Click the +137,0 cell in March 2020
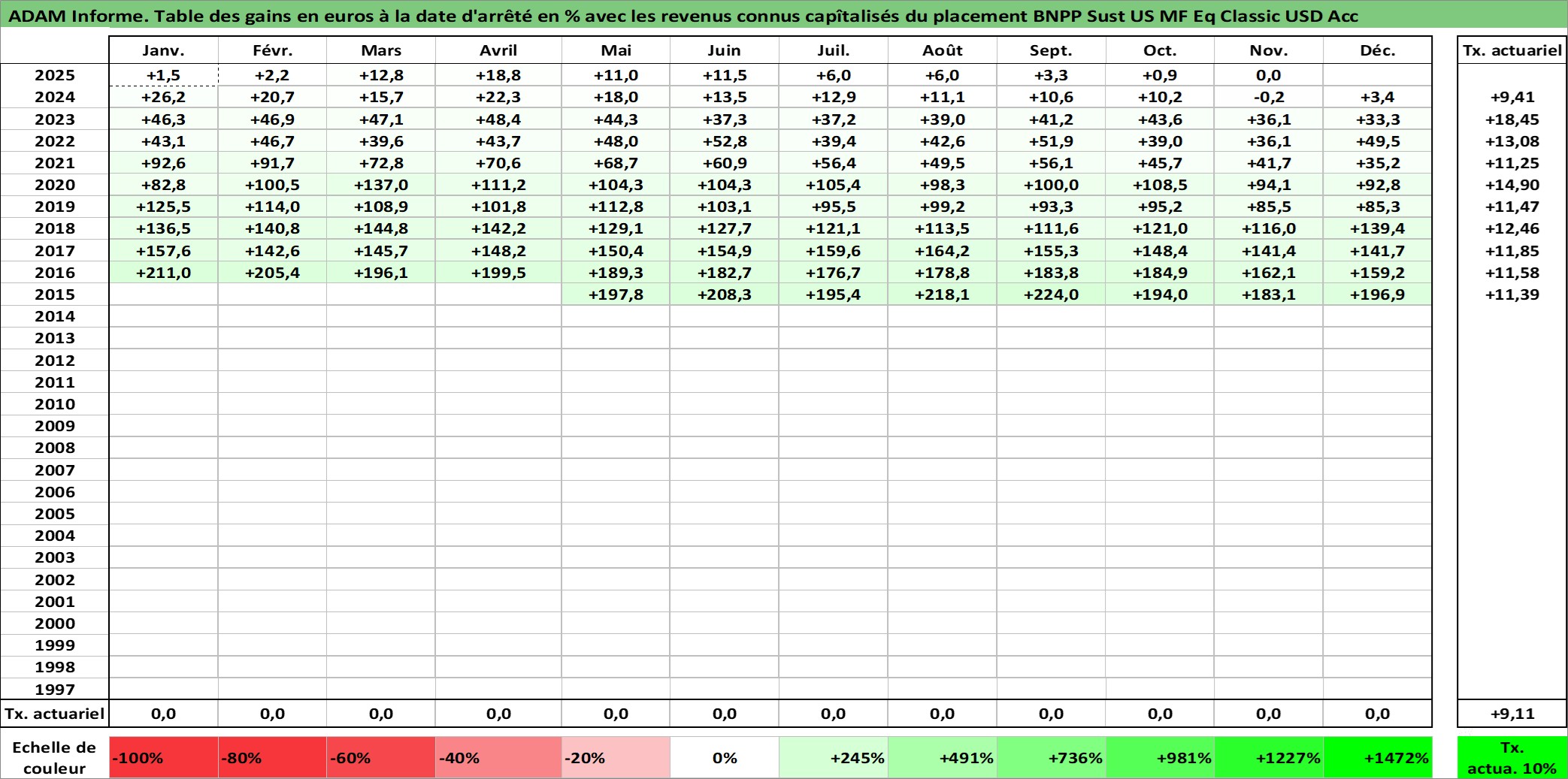Screen dimensions: 1568x779 click(381, 185)
